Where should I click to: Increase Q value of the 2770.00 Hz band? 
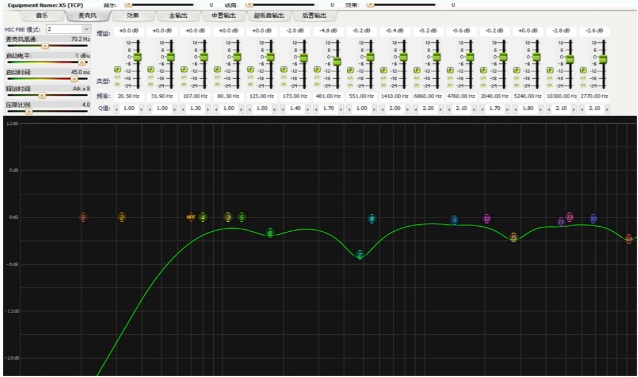pyautogui.click(x=607, y=109)
